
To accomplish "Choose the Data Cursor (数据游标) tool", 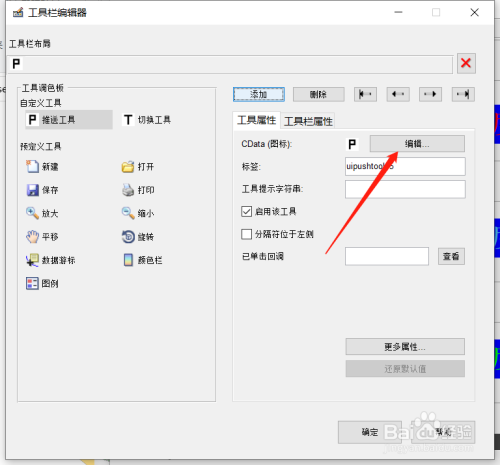I will click(51, 260).
